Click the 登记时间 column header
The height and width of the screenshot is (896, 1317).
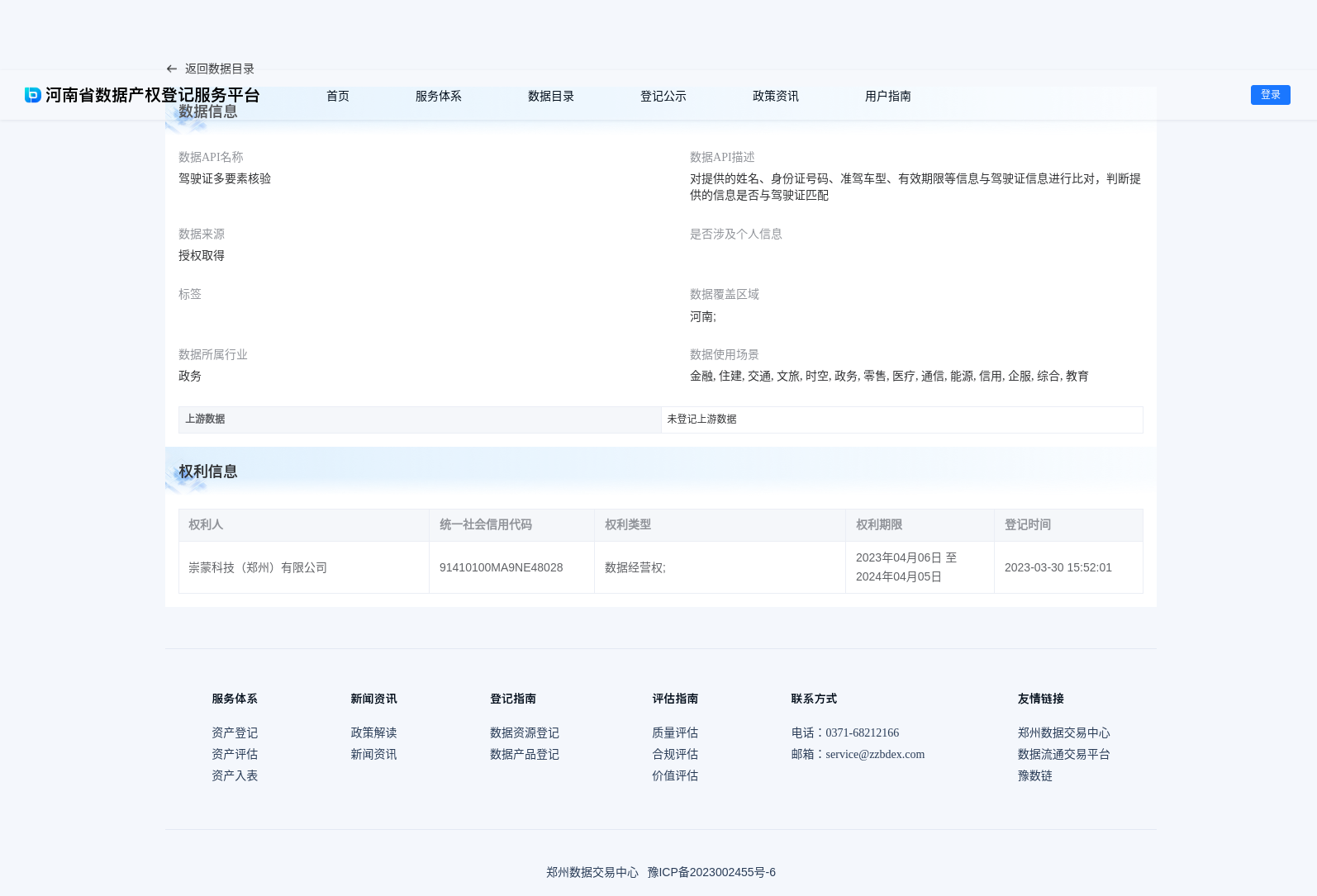(1069, 525)
